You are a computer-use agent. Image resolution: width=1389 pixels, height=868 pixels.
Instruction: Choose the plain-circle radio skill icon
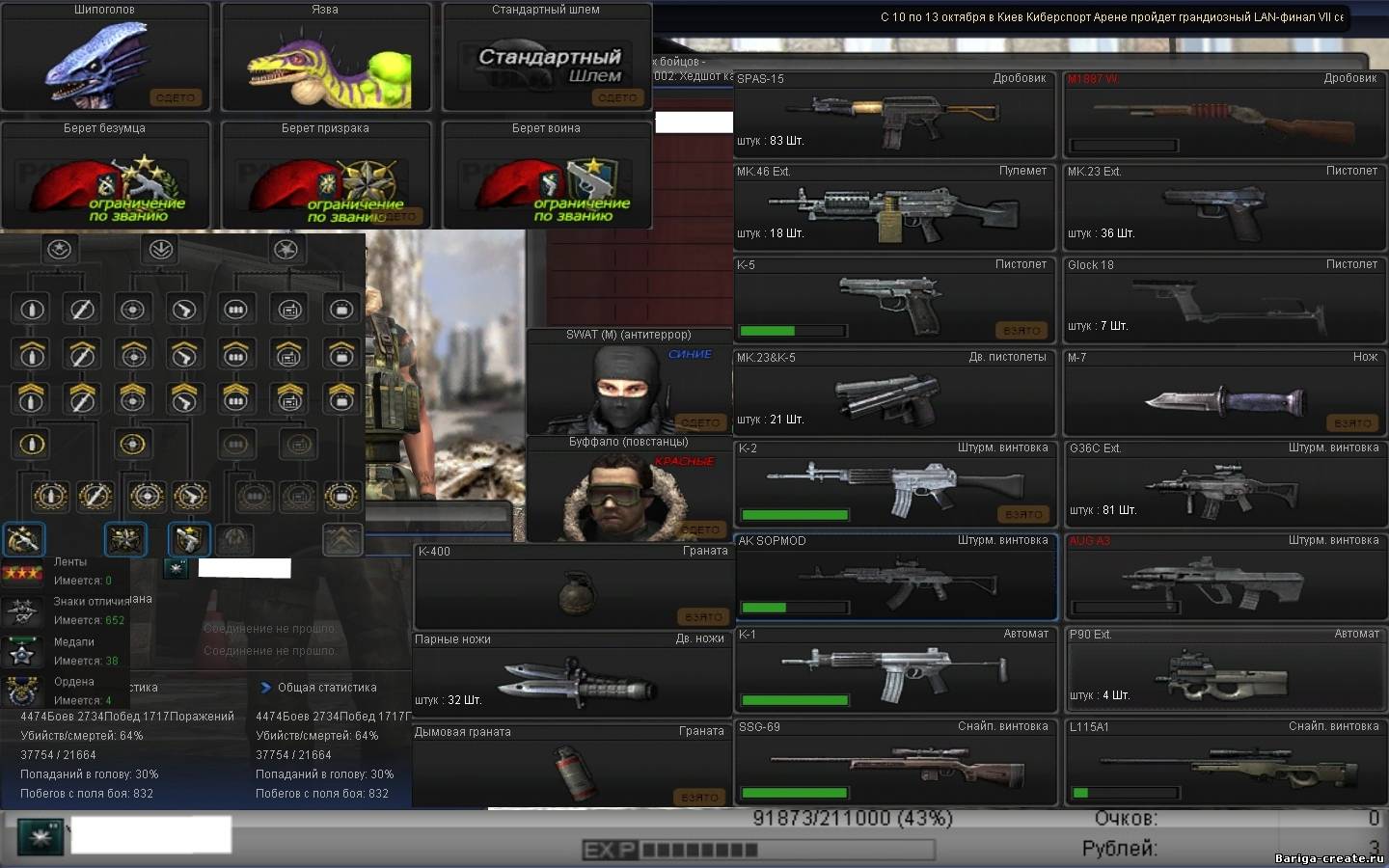click(x=290, y=310)
